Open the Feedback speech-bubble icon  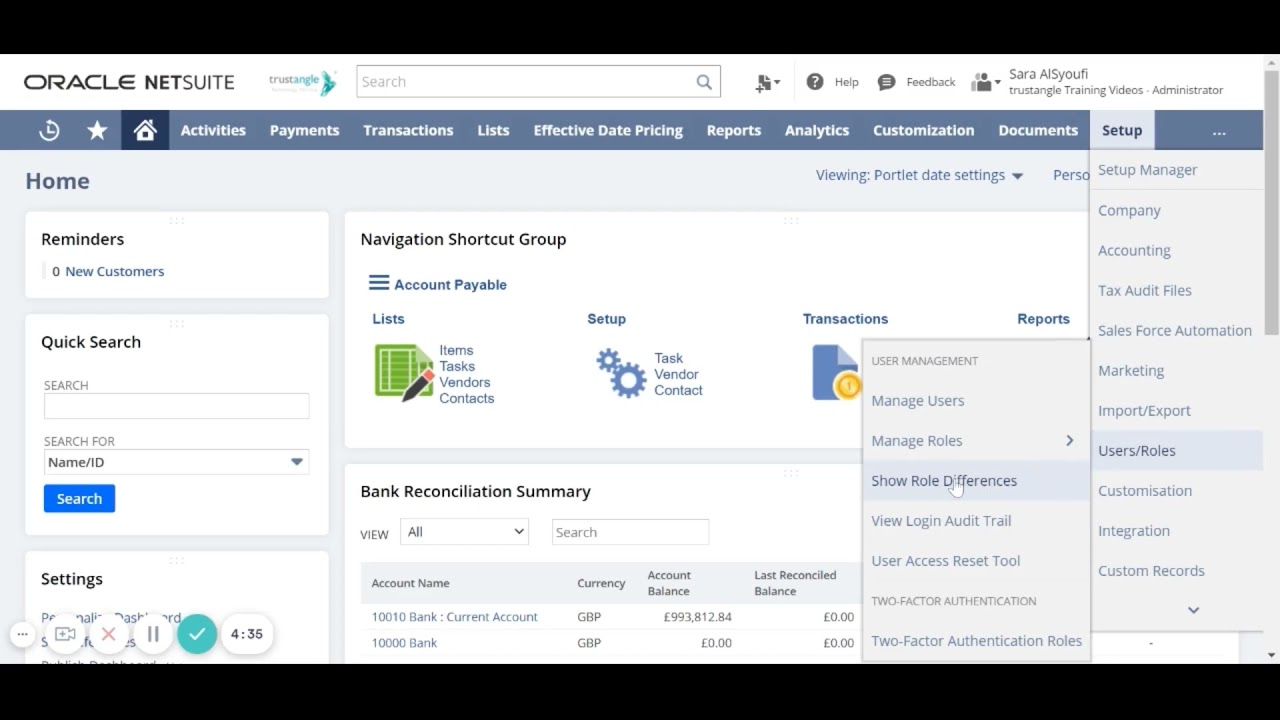(886, 82)
